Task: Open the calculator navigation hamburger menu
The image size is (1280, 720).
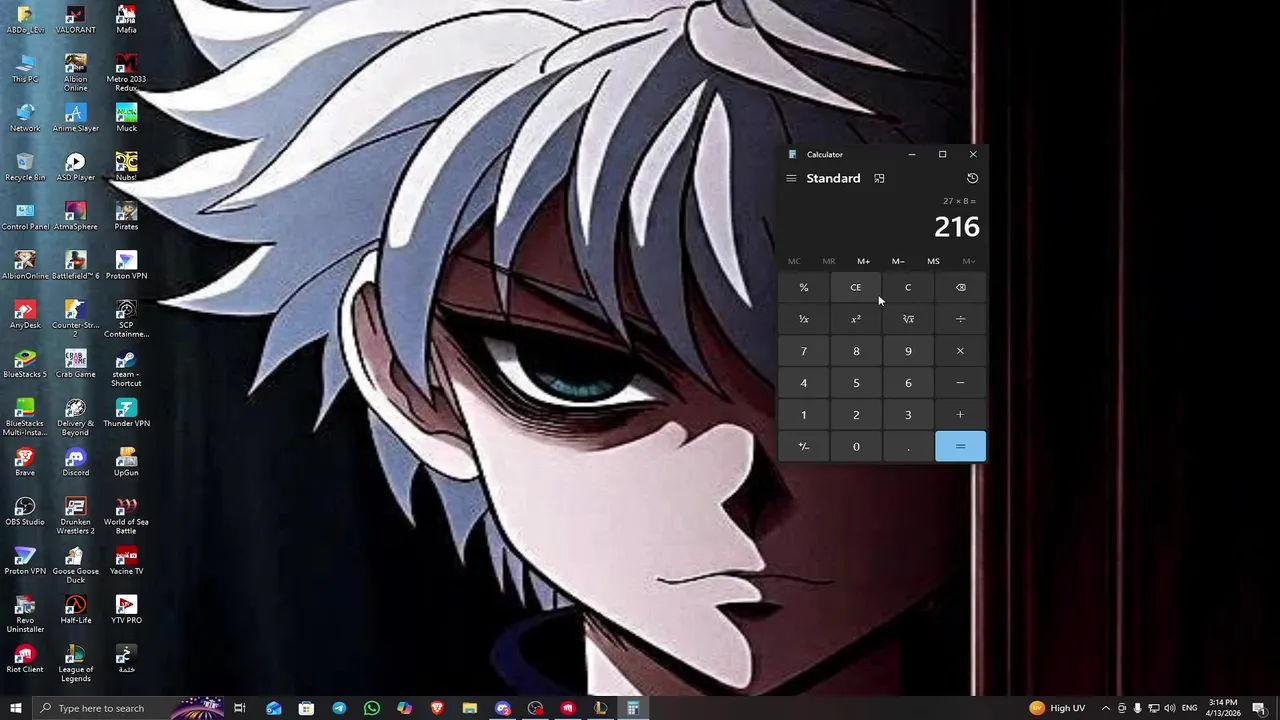Action: point(791,178)
